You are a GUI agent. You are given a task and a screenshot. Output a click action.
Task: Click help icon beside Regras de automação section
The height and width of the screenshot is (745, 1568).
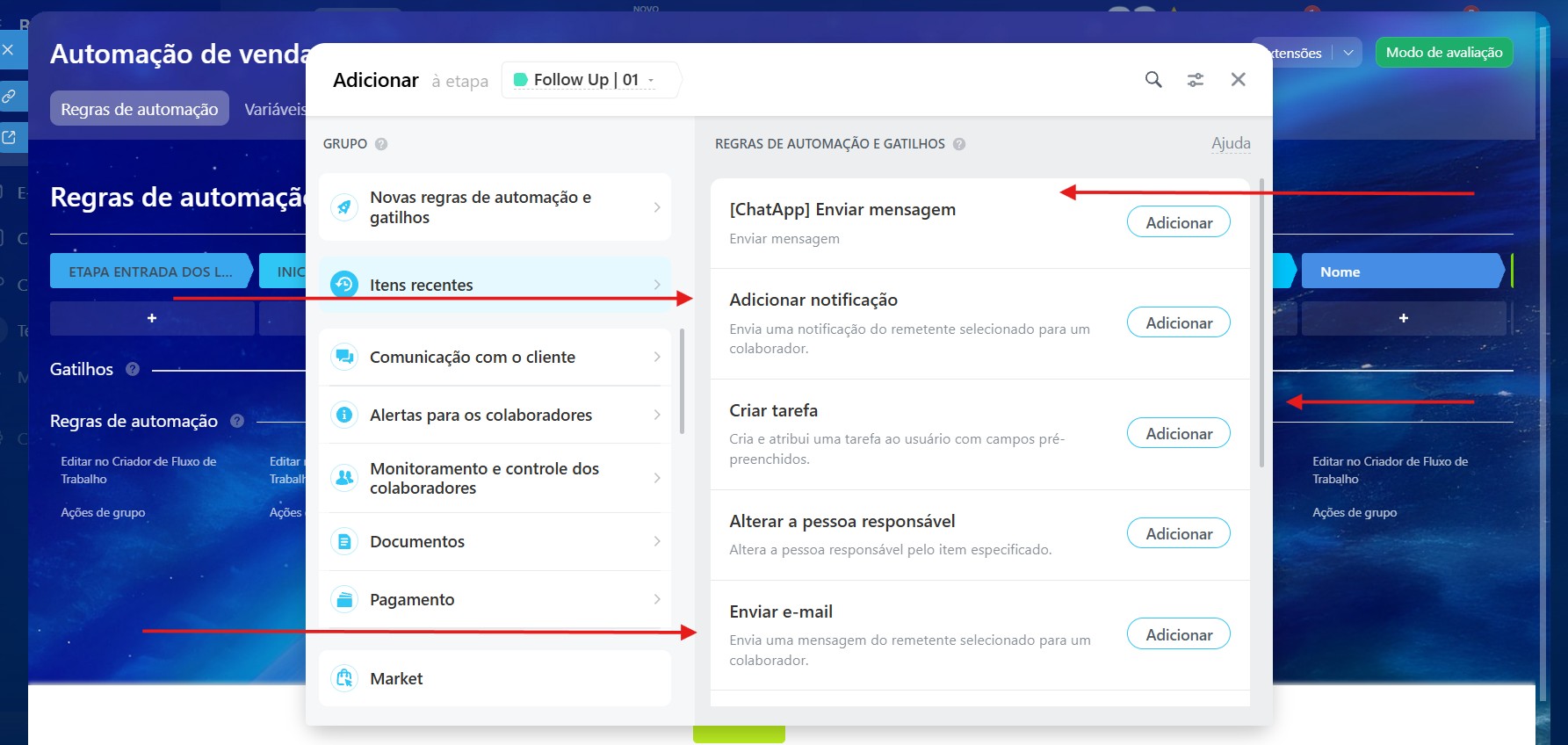[x=237, y=421]
